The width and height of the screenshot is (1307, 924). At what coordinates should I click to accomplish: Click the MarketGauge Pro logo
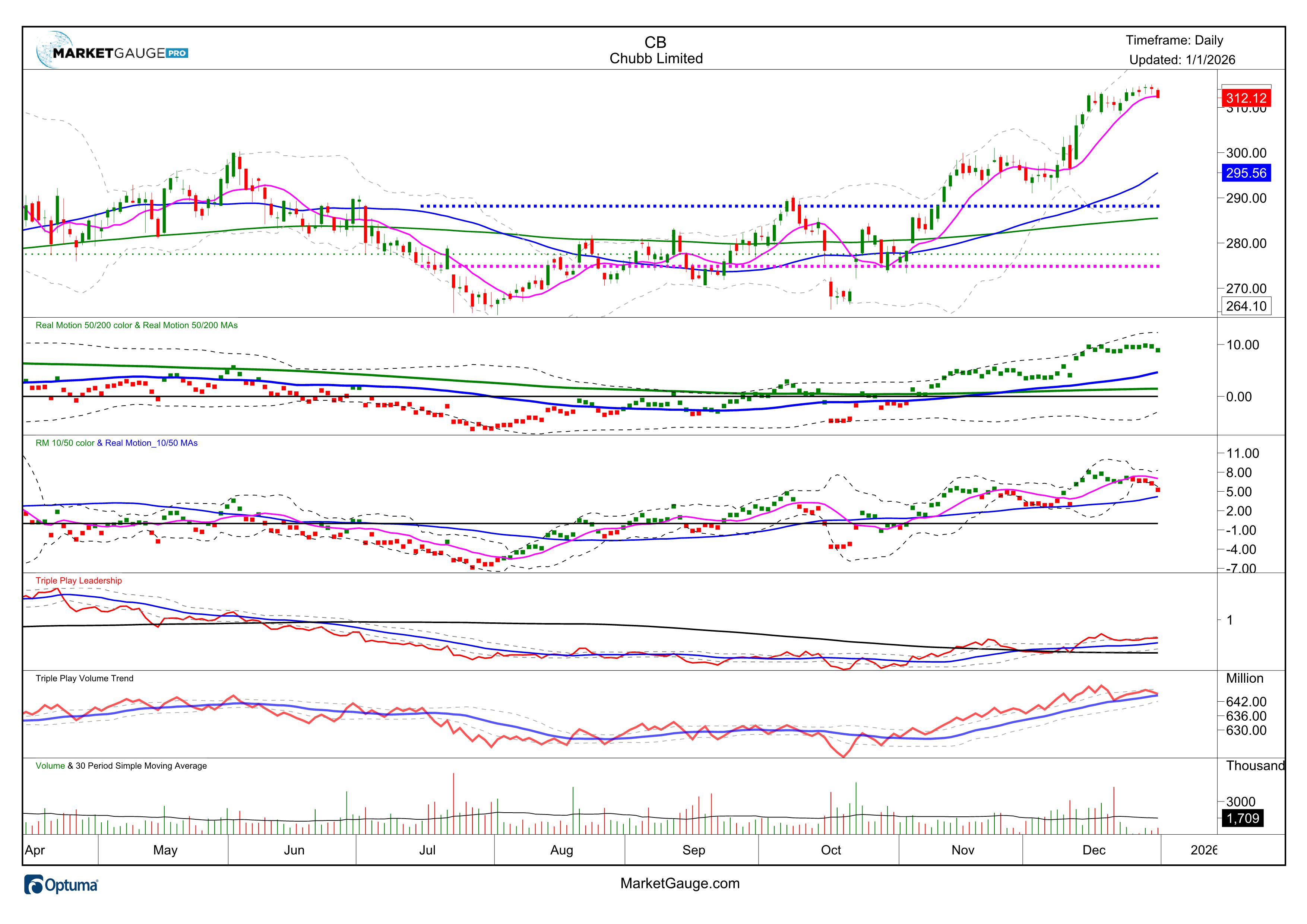click(x=111, y=53)
